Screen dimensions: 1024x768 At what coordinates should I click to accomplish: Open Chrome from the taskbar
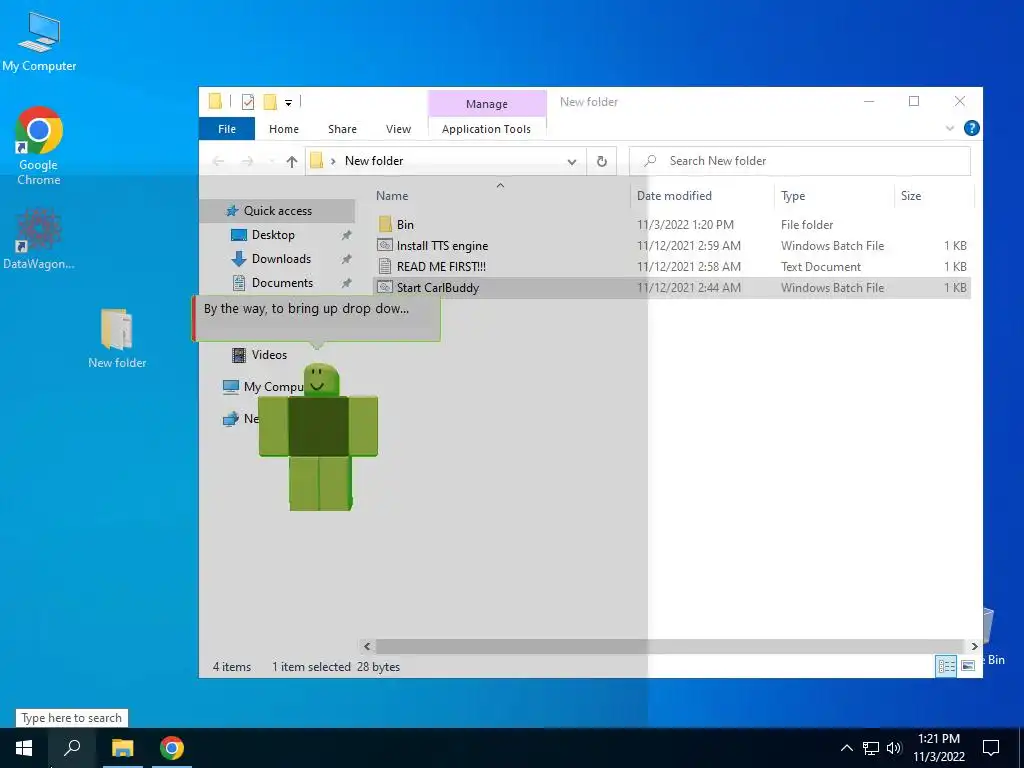click(171, 748)
